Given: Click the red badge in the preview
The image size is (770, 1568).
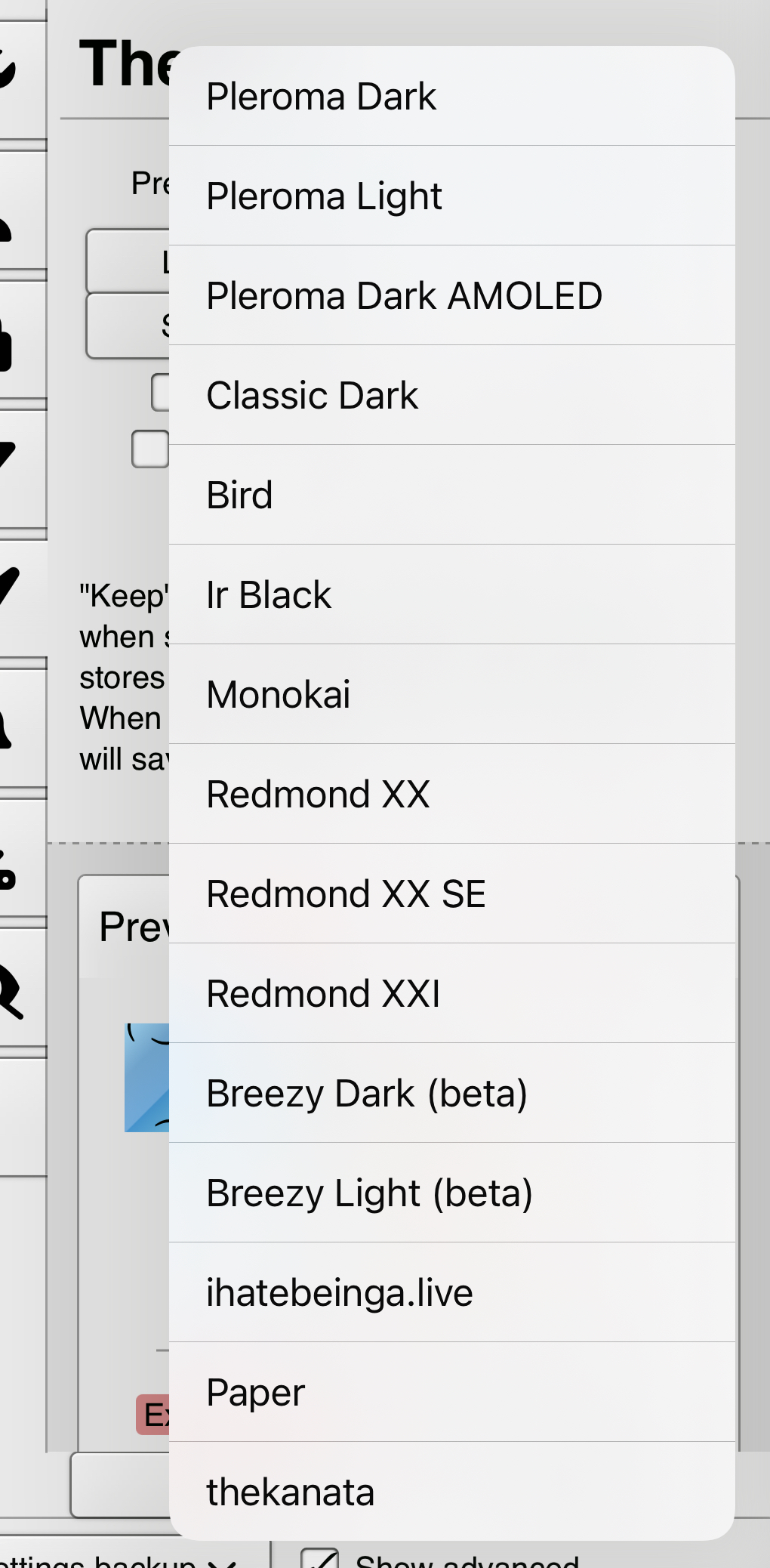Looking at the screenshot, I should click(152, 1415).
